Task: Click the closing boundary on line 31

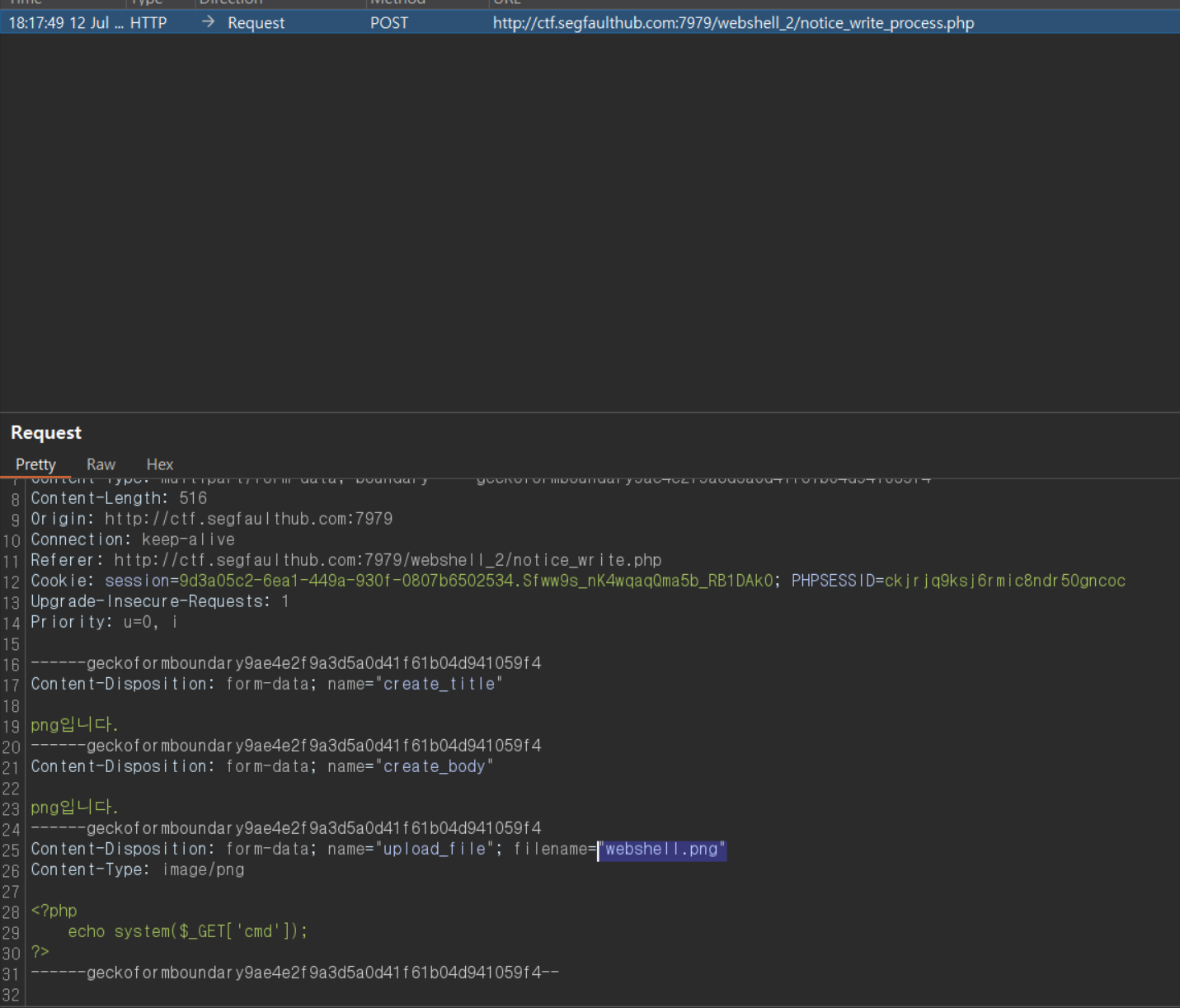Action: pos(295,973)
